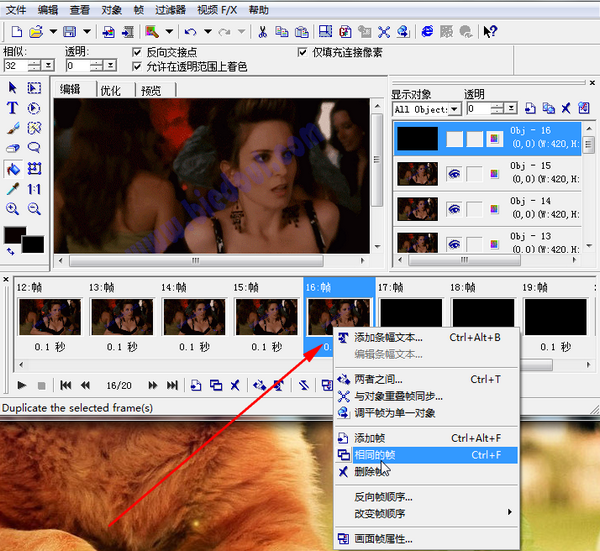Open the 文件 menu
Image resolution: width=600 pixels, height=551 pixels.
tap(16, 10)
